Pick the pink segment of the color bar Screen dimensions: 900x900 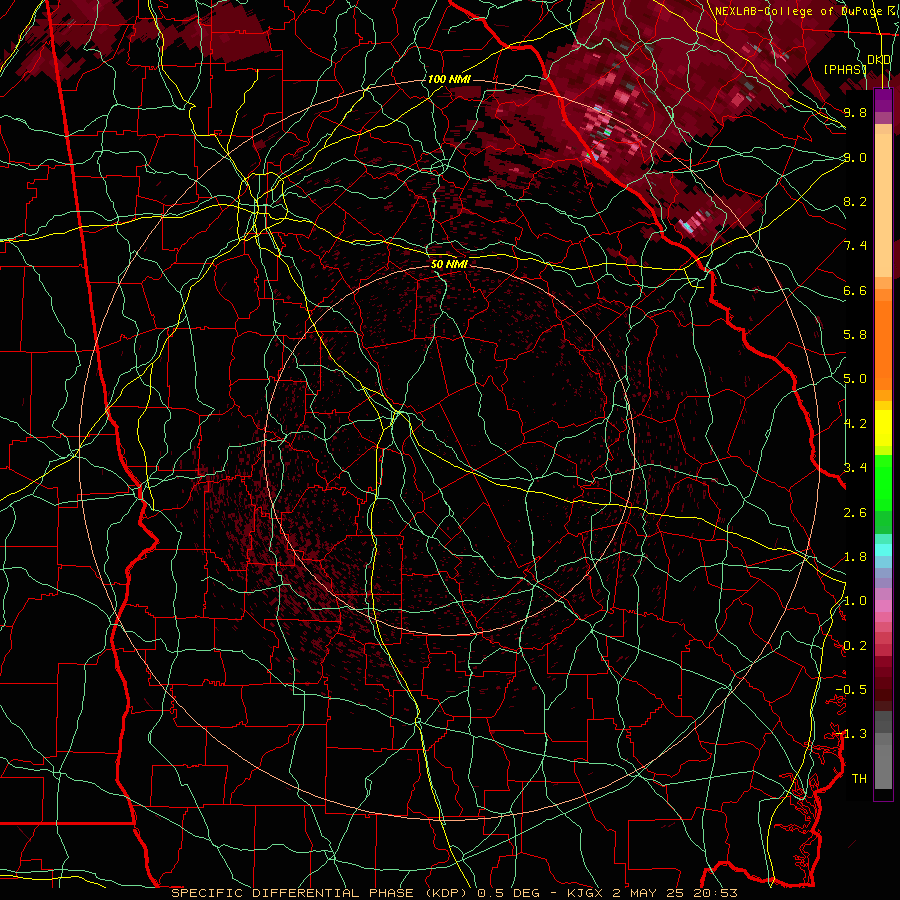[883, 606]
